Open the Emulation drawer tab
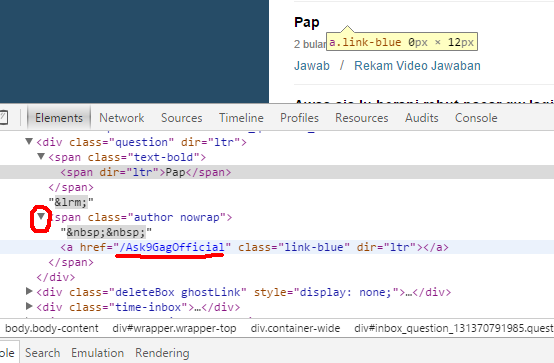Image resolution: width=554 pixels, height=363 pixels. click(98, 353)
